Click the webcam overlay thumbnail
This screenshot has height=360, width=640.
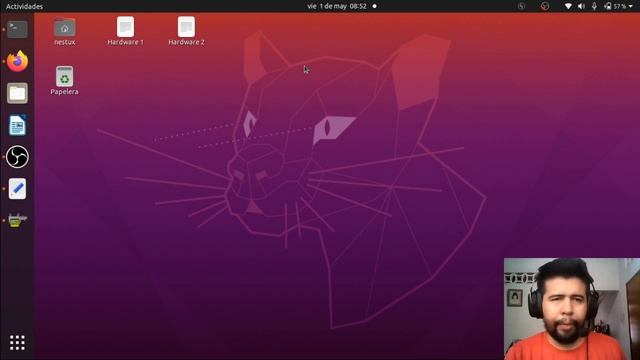(572, 309)
